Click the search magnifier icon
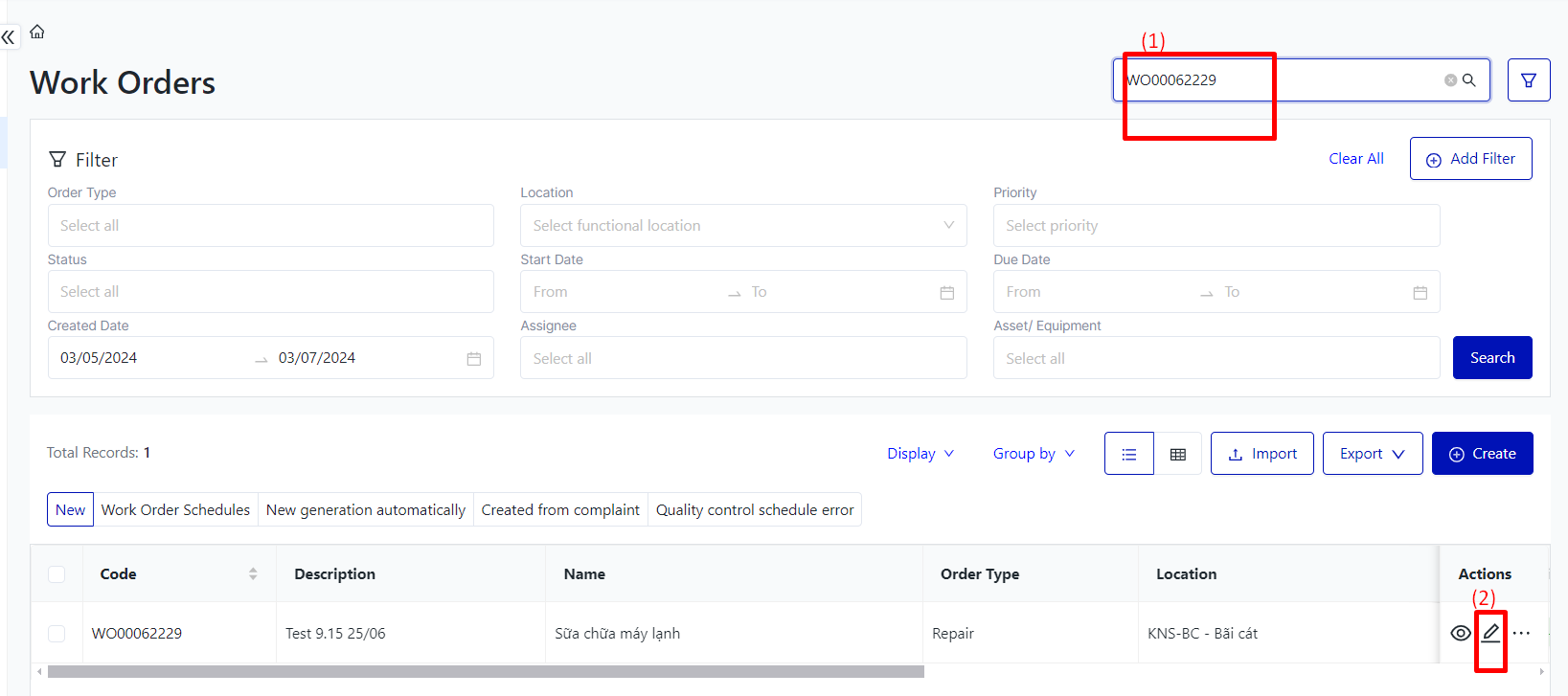The width and height of the screenshot is (1568, 696). coord(1469,80)
